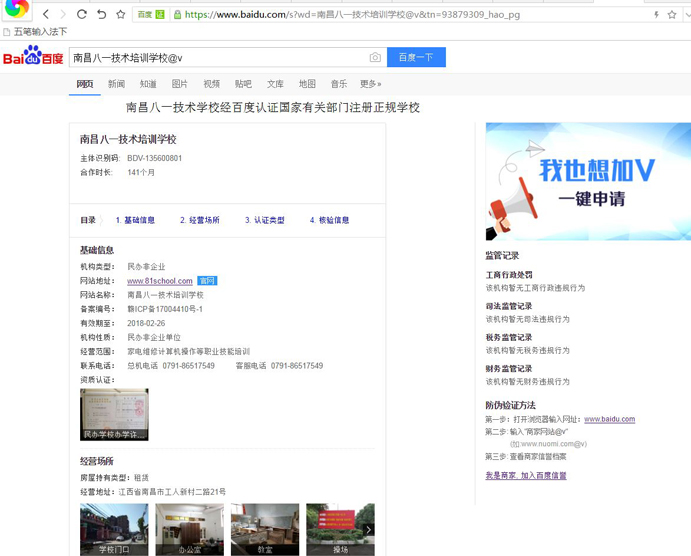This screenshot has height=556, width=691.
Task: Click the camera image-search icon
Action: pos(375,57)
